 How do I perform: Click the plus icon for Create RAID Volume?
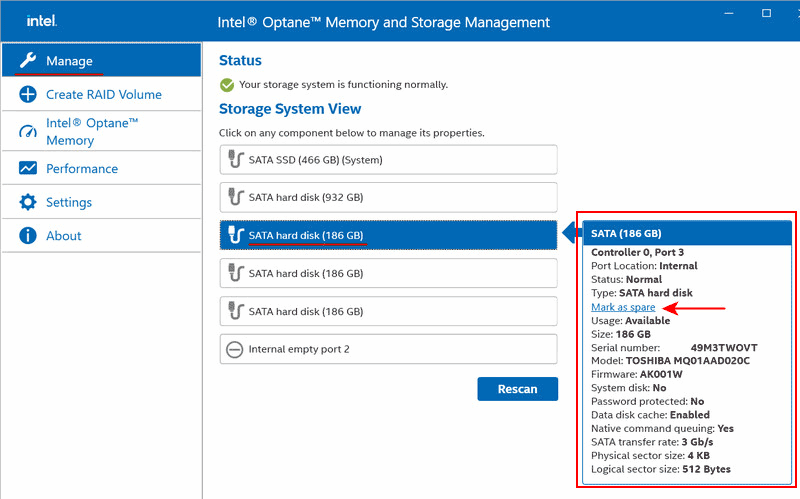click(x=27, y=95)
